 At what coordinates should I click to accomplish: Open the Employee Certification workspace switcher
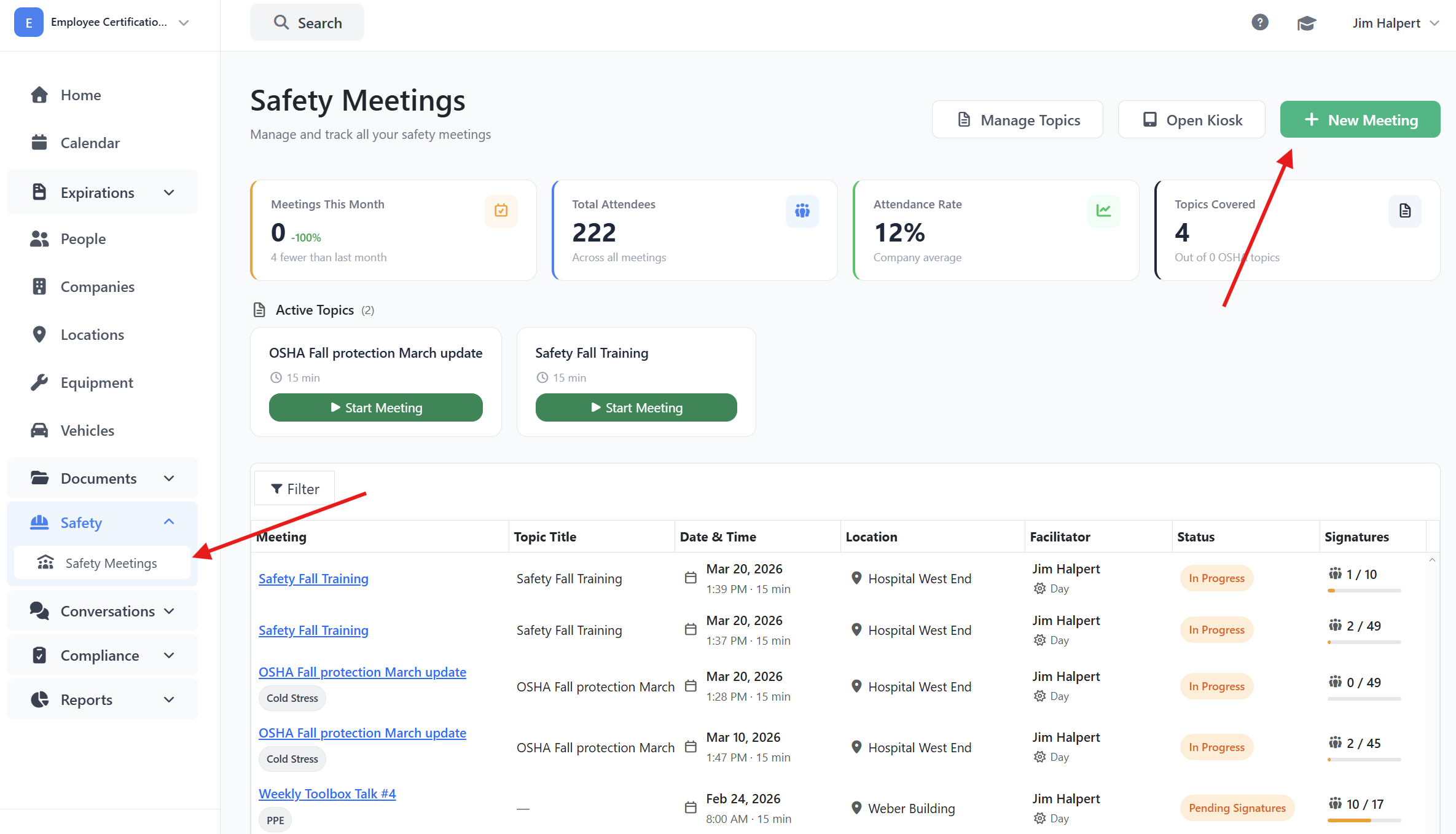[x=102, y=23]
